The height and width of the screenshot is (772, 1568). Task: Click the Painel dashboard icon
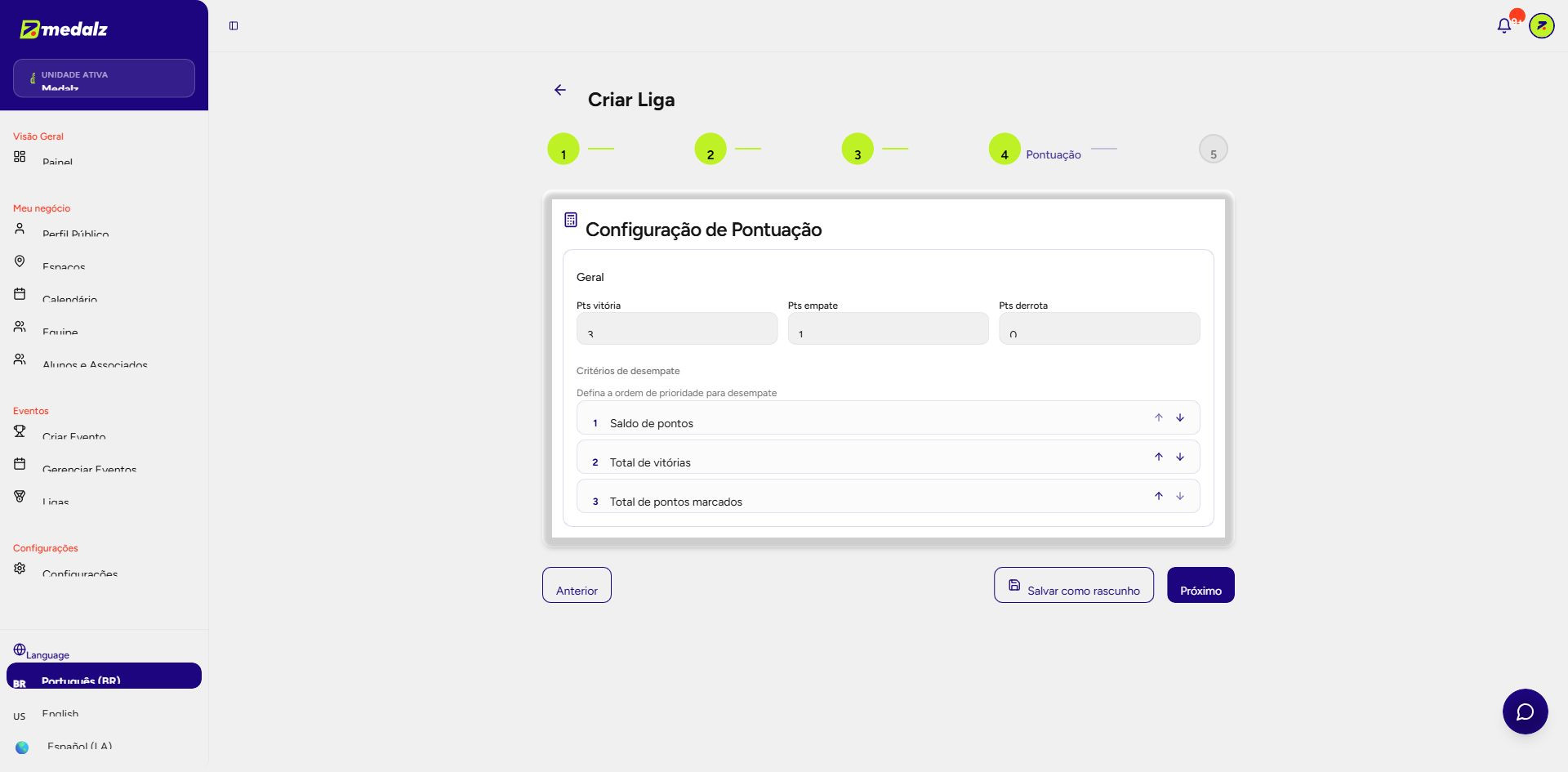pos(20,157)
